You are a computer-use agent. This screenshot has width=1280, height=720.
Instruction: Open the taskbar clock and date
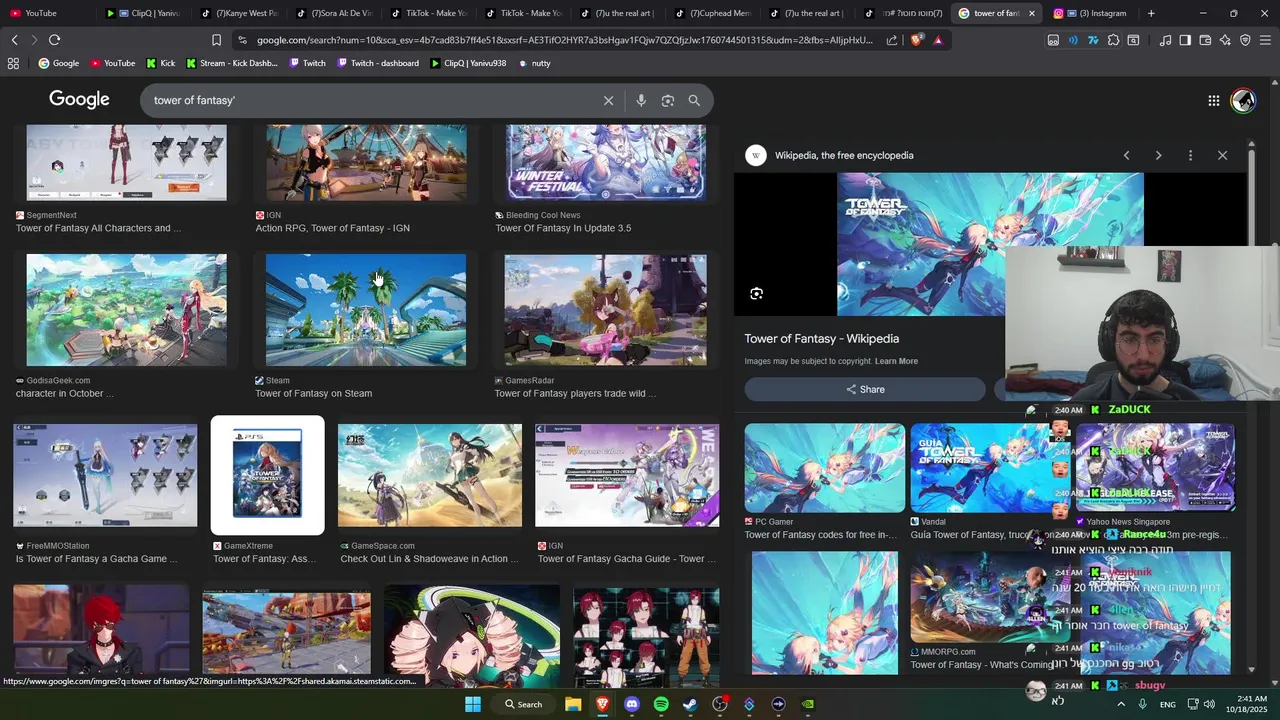coord(1252,704)
